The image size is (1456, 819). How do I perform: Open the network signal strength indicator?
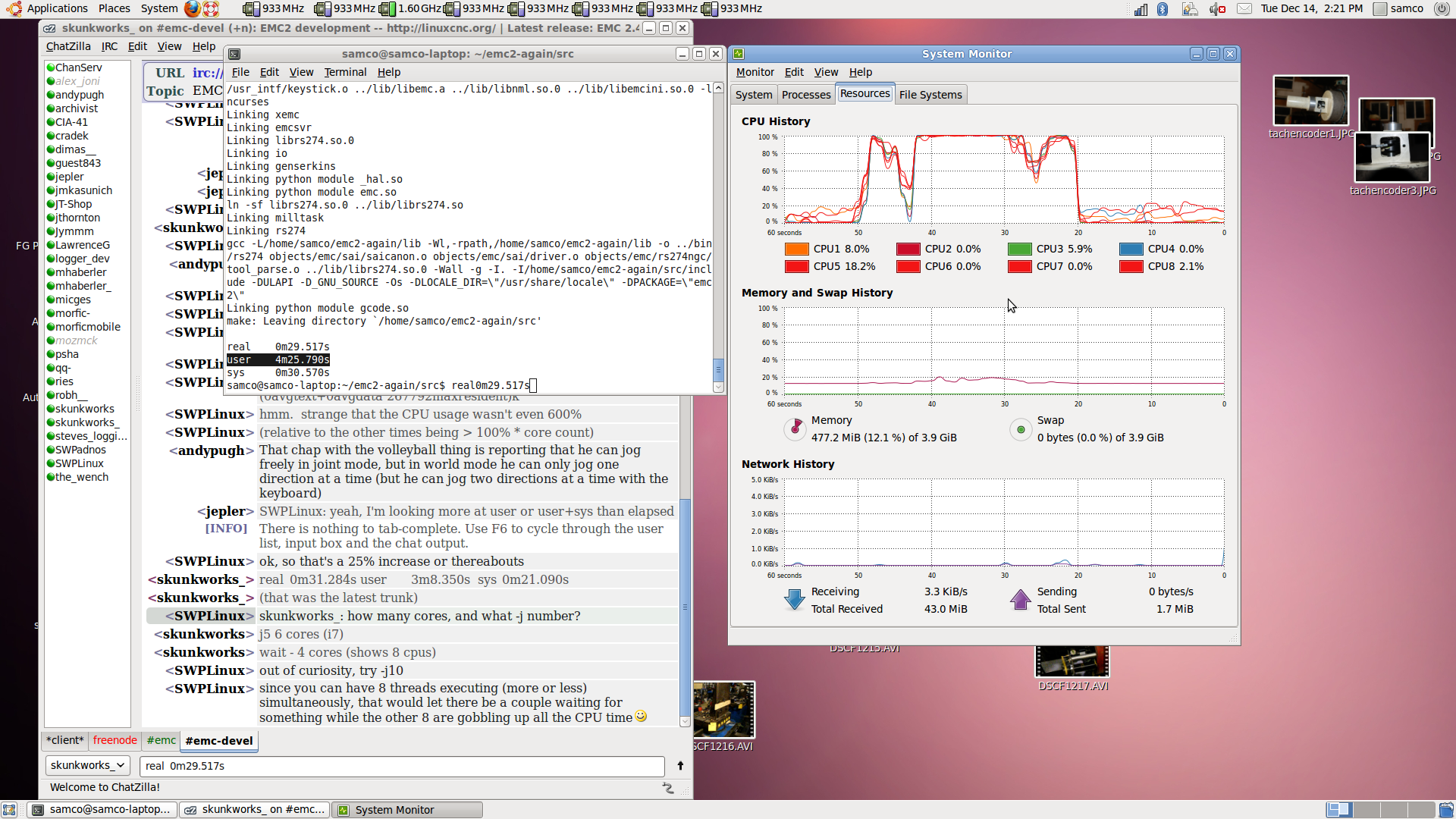click(x=1141, y=9)
